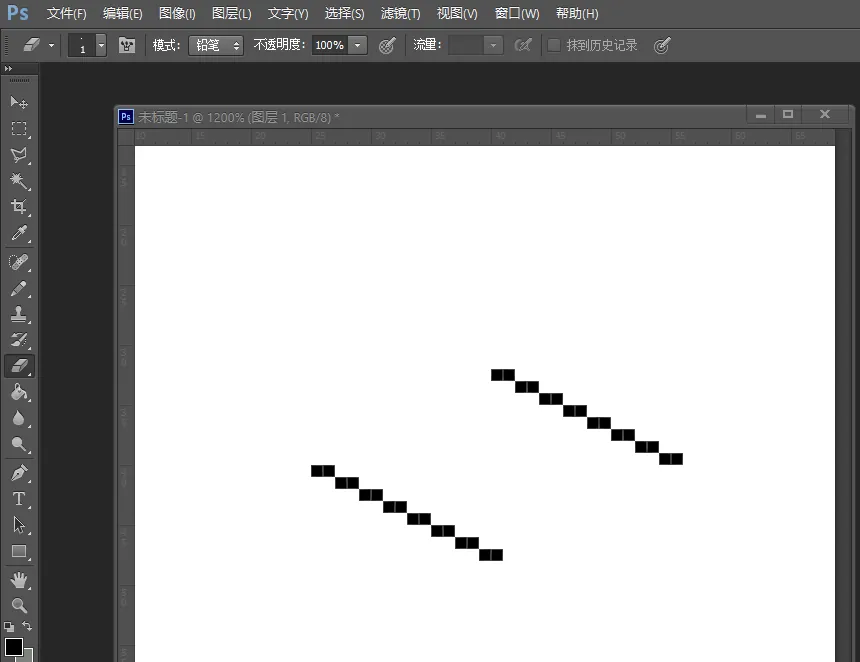Choose the History Brush tool
The image size is (860, 662).
click(x=19, y=340)
